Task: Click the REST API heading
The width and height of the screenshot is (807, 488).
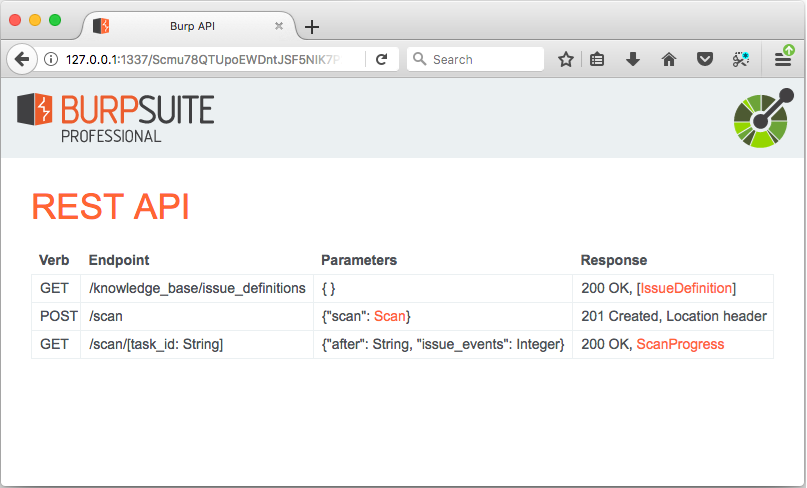Action: (111, 207)
